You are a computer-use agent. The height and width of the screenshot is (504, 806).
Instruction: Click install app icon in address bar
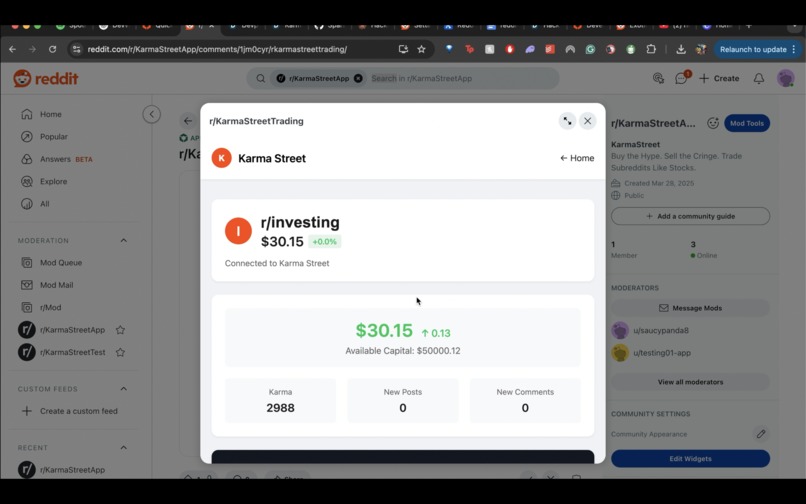(403, 49)
